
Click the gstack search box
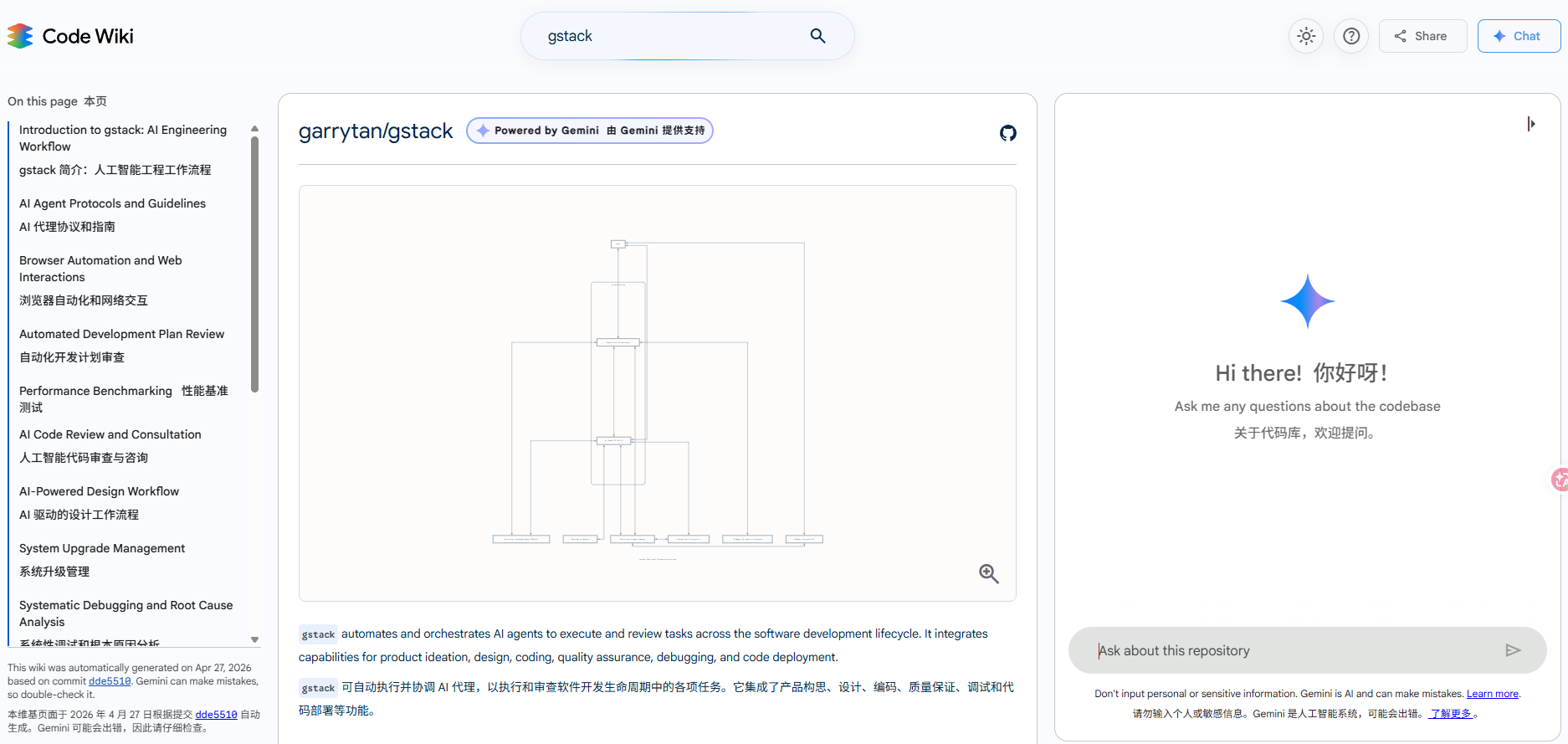click(688, 36)
